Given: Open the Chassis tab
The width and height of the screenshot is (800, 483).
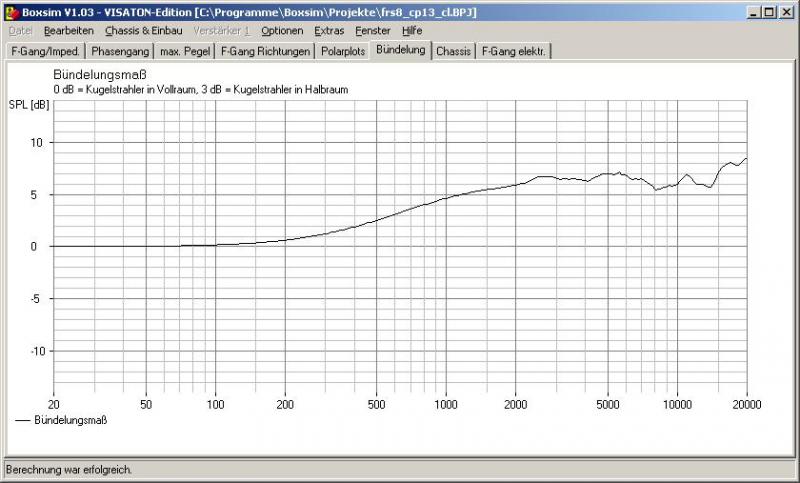Looking at the screenshot, I should click(454, 51).
